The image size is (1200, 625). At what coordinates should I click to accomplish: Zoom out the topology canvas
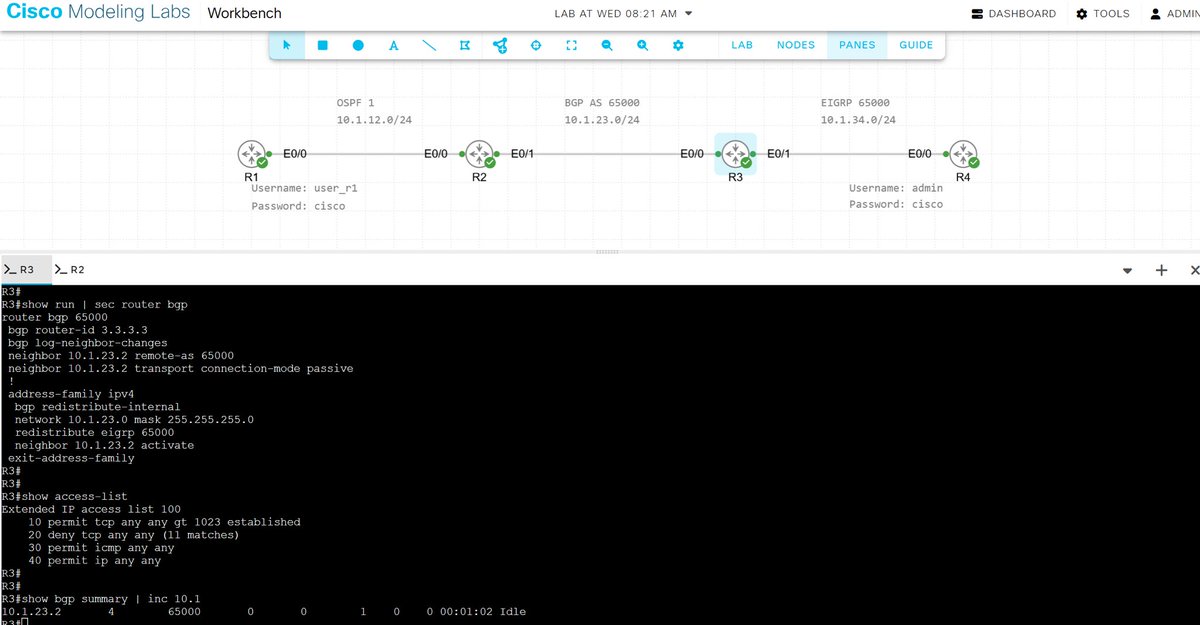[x=607, y=45]
